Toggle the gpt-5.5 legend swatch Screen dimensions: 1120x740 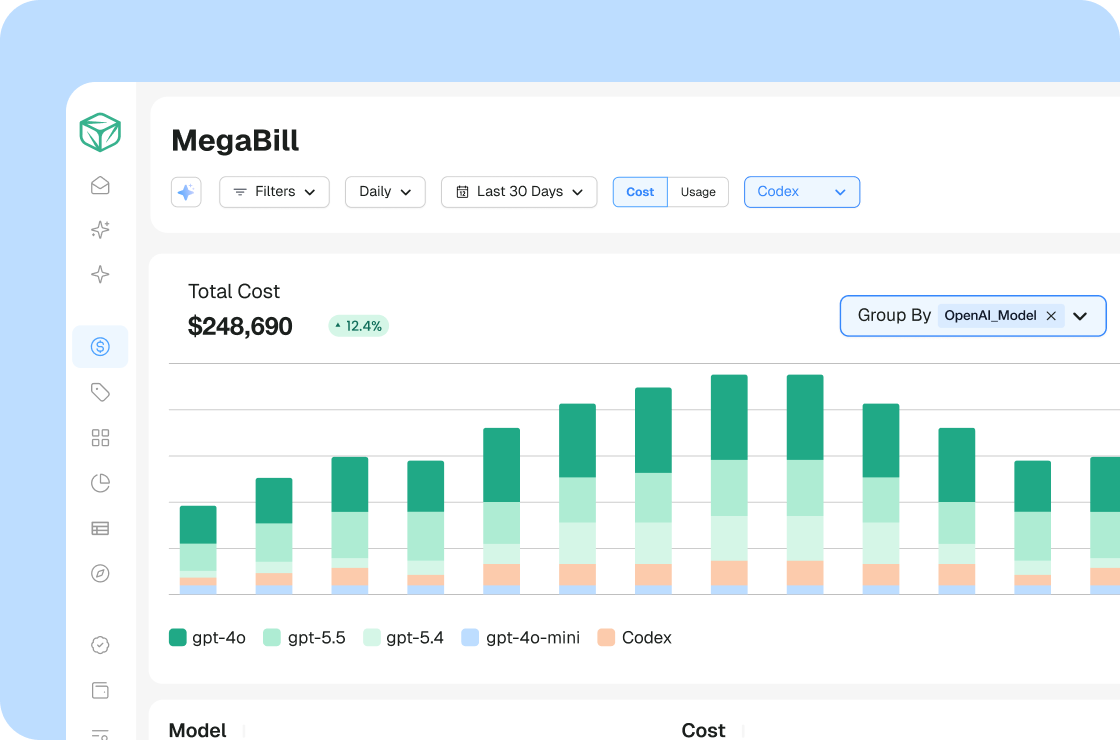click(272, 637)
